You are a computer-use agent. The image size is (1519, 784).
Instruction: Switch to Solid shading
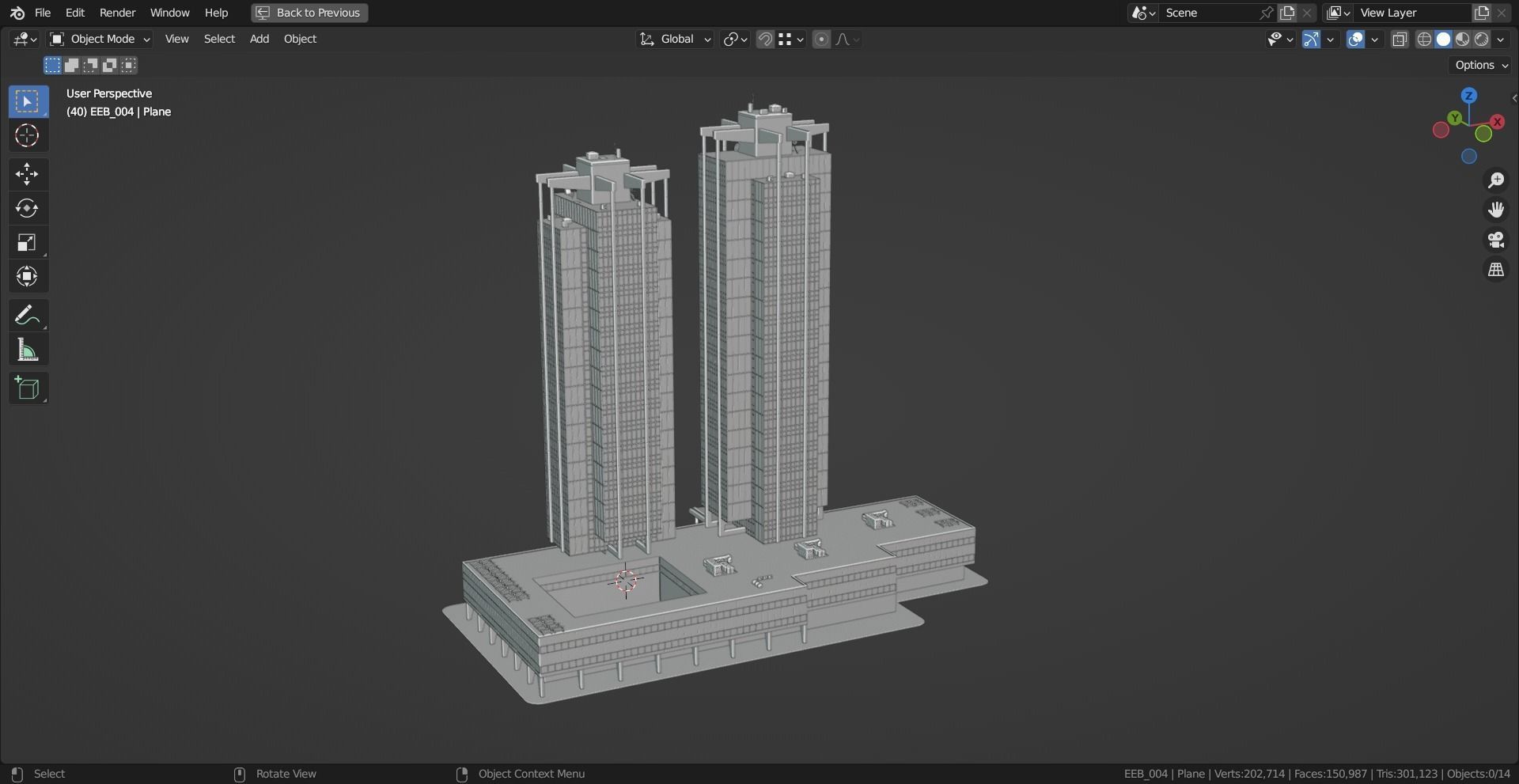[1443, 39]
